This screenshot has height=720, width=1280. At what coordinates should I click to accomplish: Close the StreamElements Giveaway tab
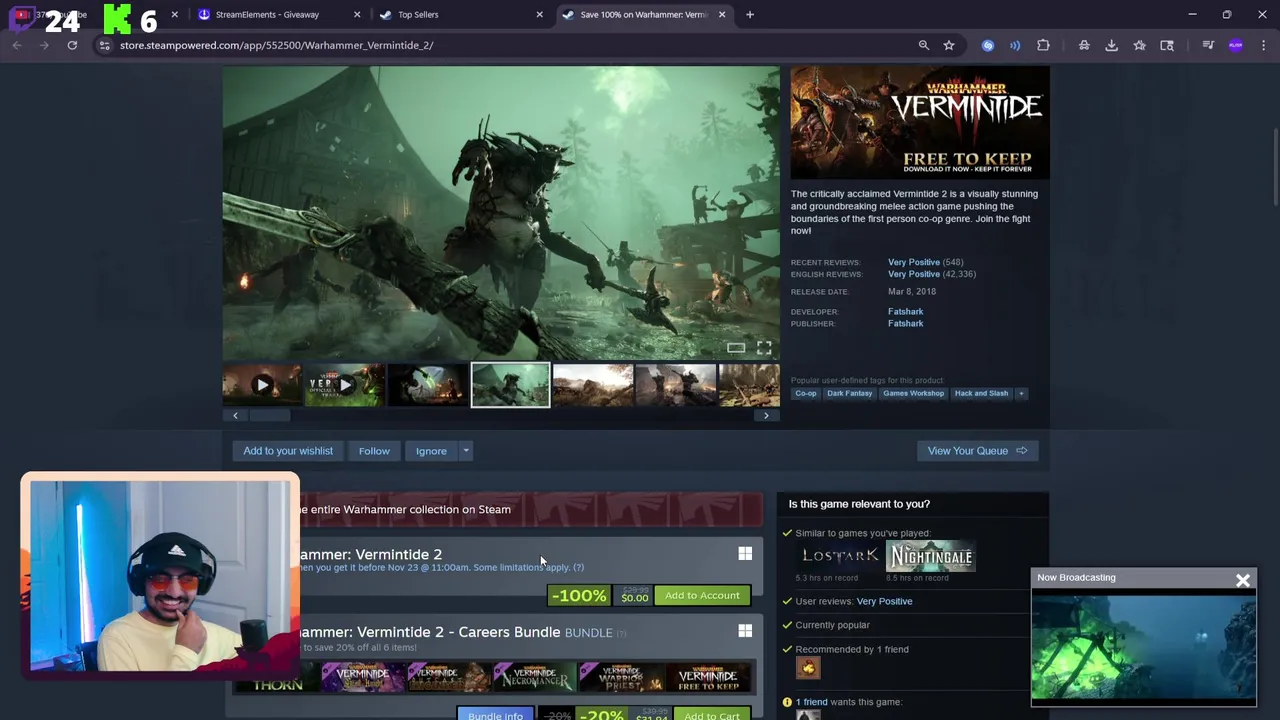pyautogui.click(x=357, y=14)
